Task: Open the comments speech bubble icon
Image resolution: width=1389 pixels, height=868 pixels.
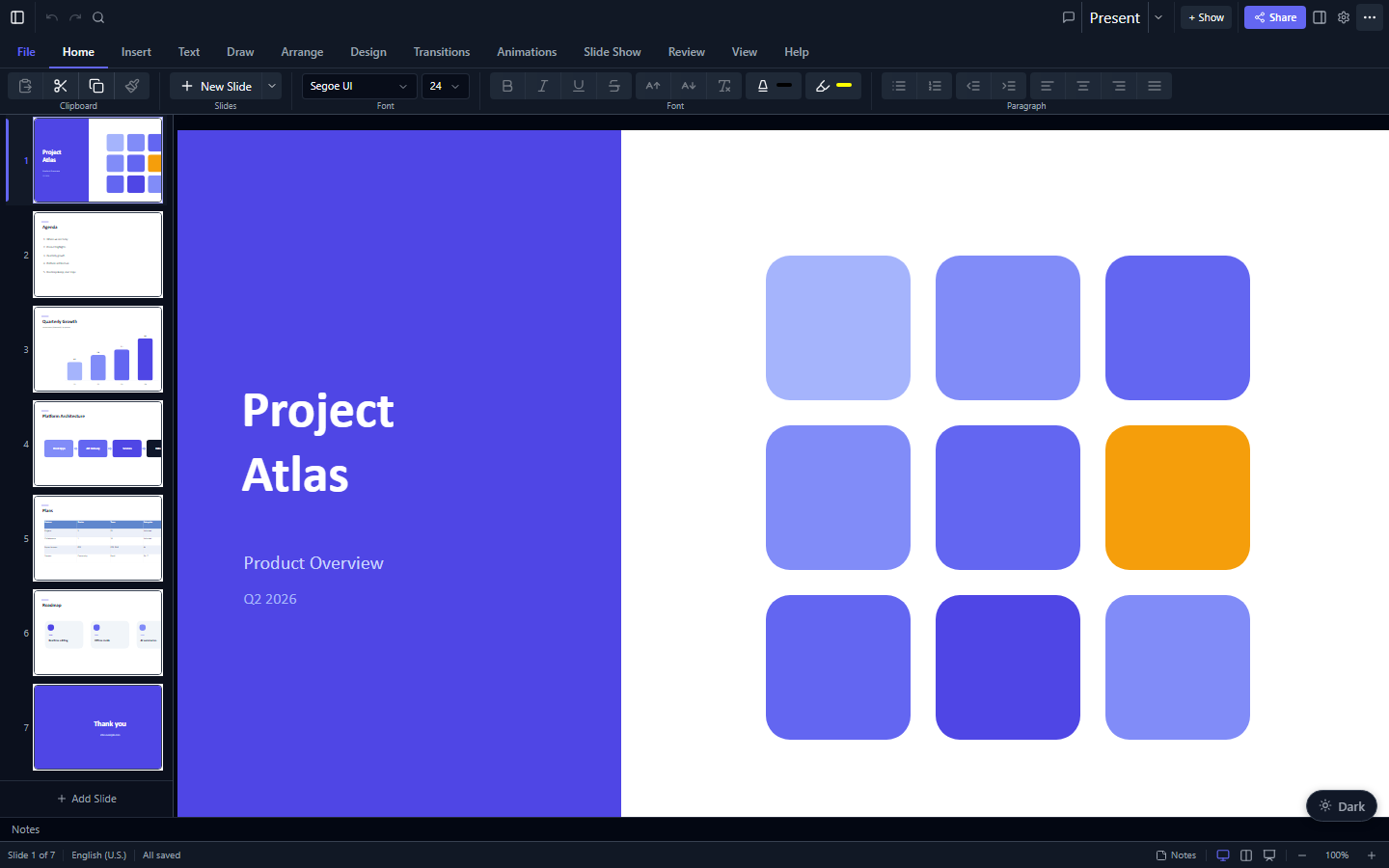Action: pos(1068,17)
